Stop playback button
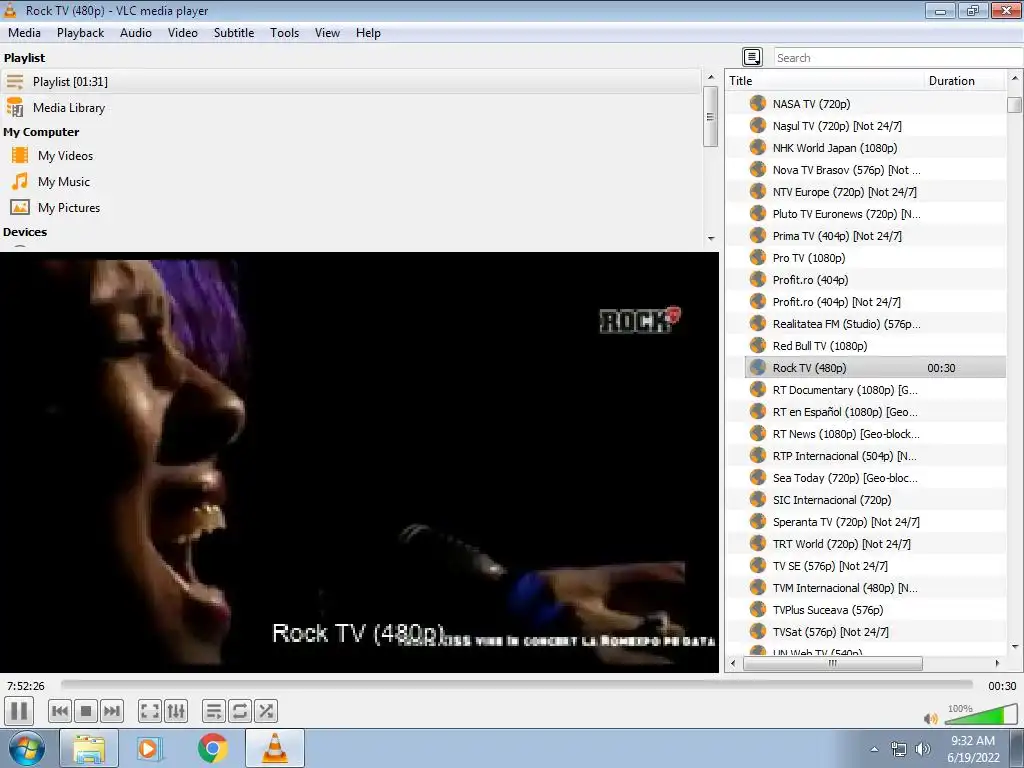This screenshot has height=768, width=1024. (86, 711)
